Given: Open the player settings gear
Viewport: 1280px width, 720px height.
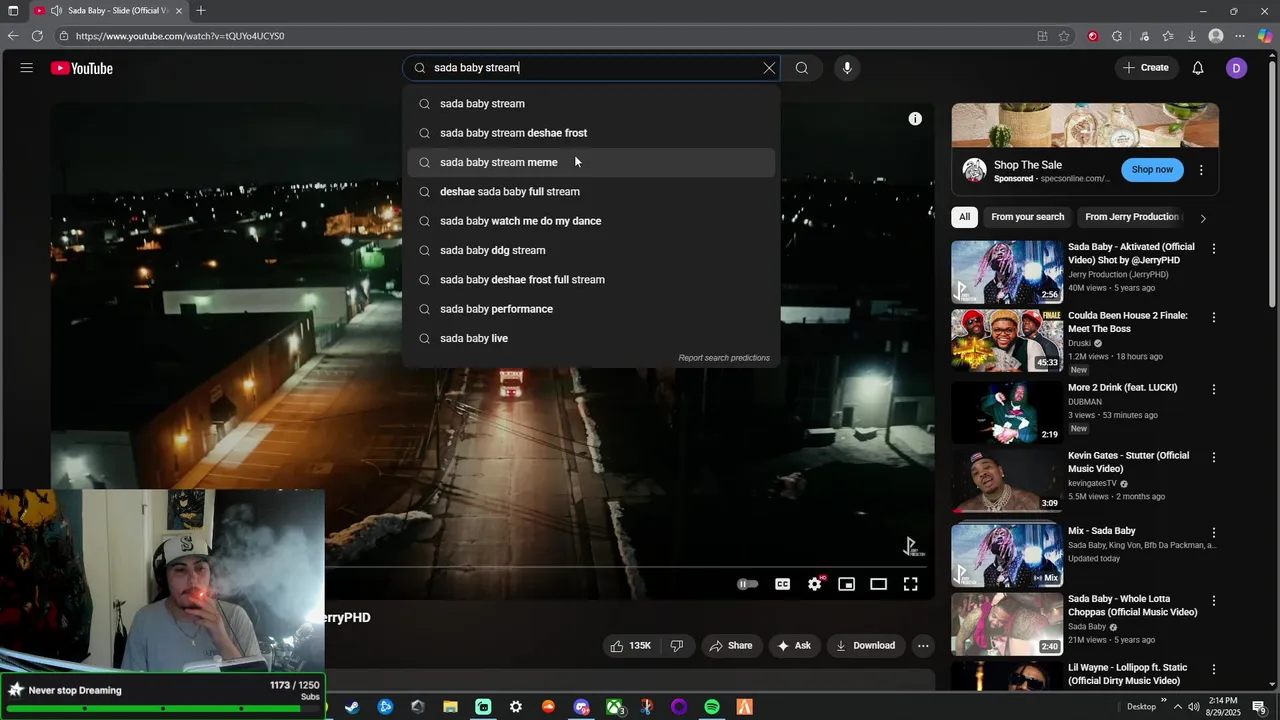Looking at the screenshot, I should coord(815,584).
